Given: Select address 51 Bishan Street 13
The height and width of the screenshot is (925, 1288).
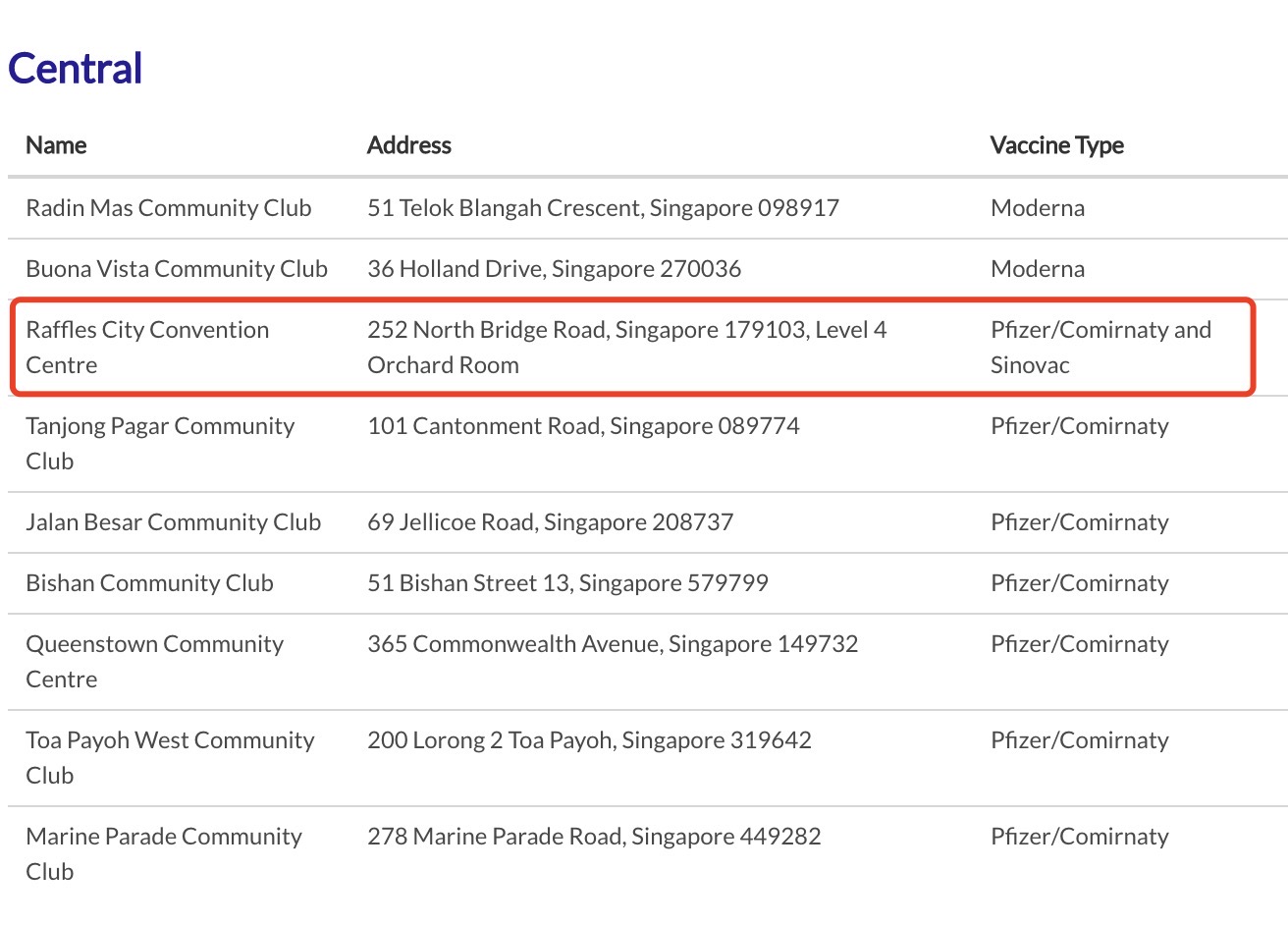Looking at the screenshot, I should point(567,583).
